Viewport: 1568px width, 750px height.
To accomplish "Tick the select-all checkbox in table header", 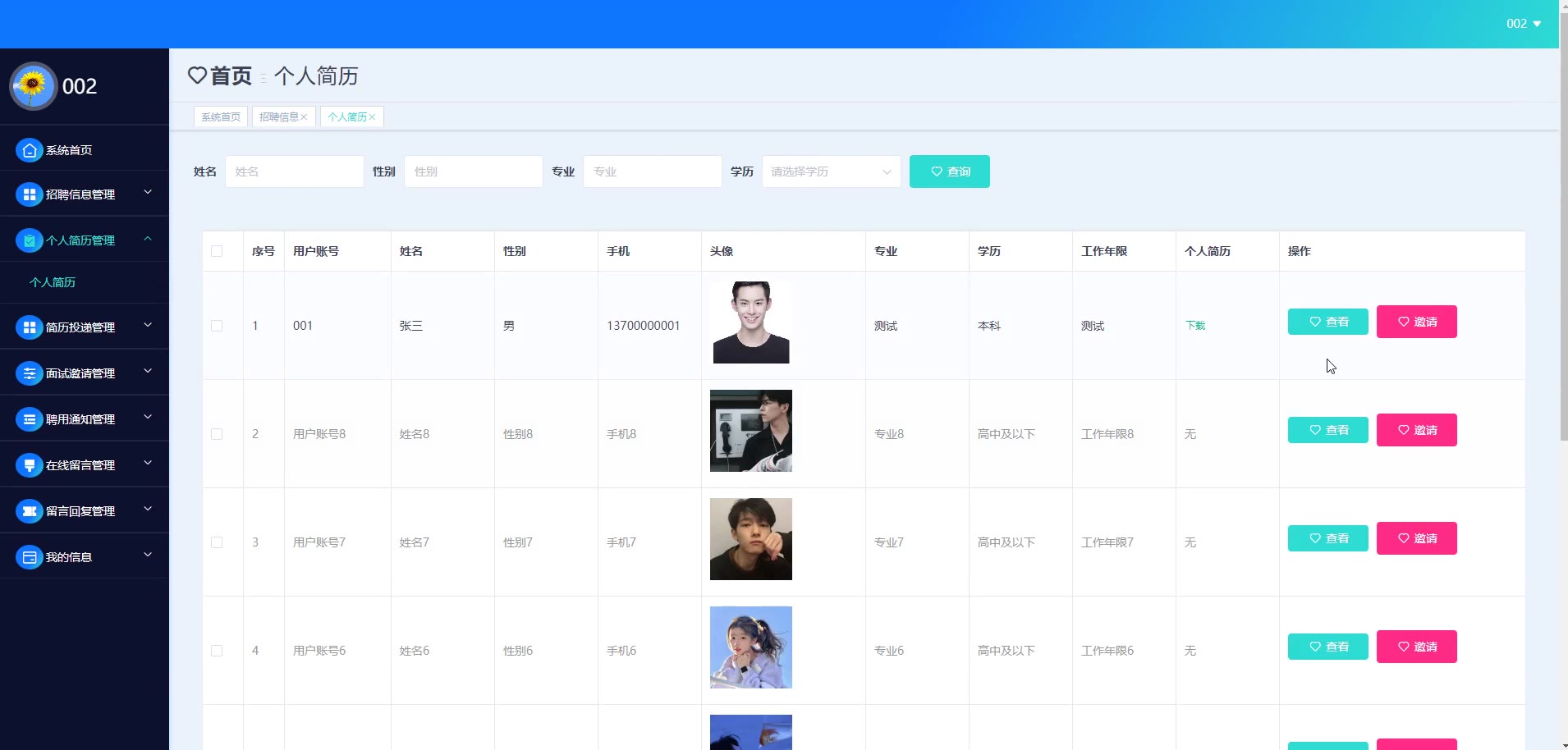I will 217,251.
